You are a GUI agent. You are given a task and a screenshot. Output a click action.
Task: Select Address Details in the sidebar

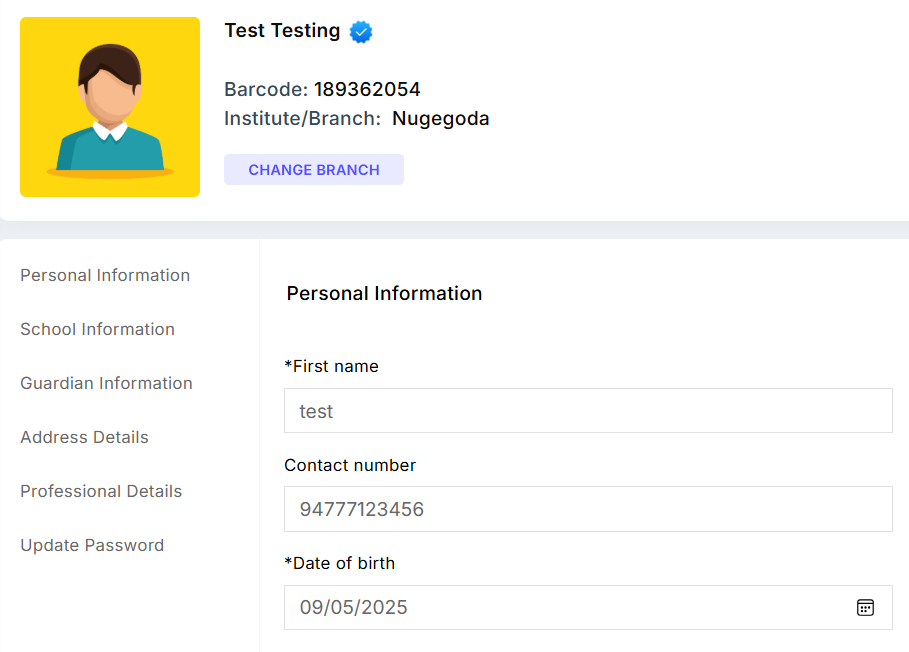coord(84,437)
